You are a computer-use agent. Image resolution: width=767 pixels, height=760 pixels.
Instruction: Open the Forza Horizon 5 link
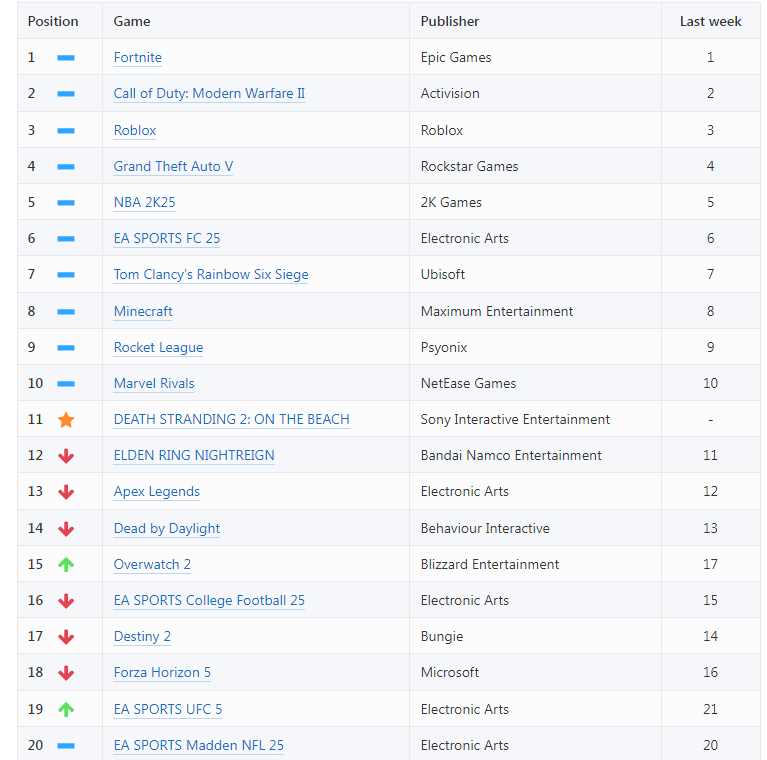(162, 672)
